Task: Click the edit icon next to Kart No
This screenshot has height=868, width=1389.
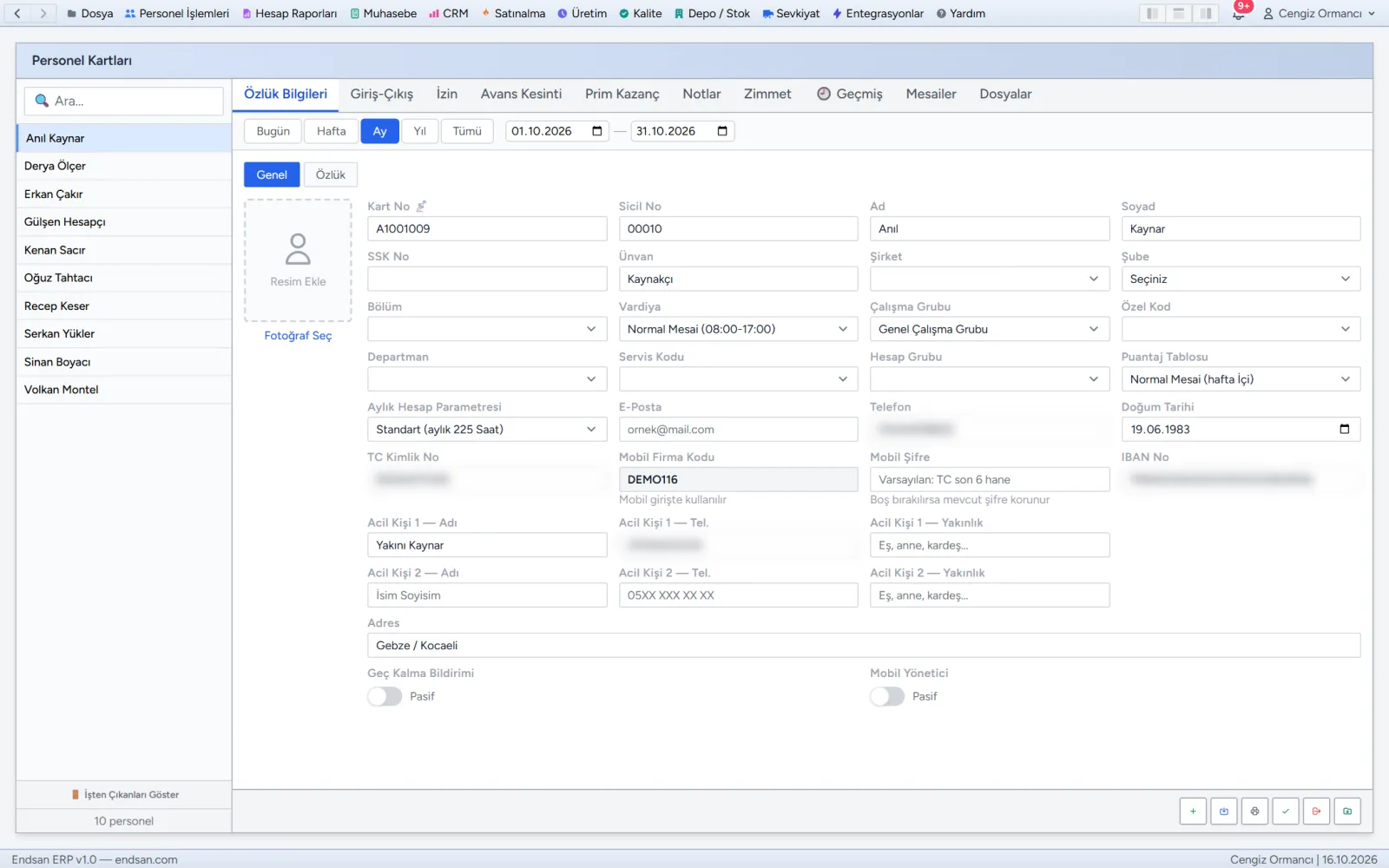Action: point(421,207)
